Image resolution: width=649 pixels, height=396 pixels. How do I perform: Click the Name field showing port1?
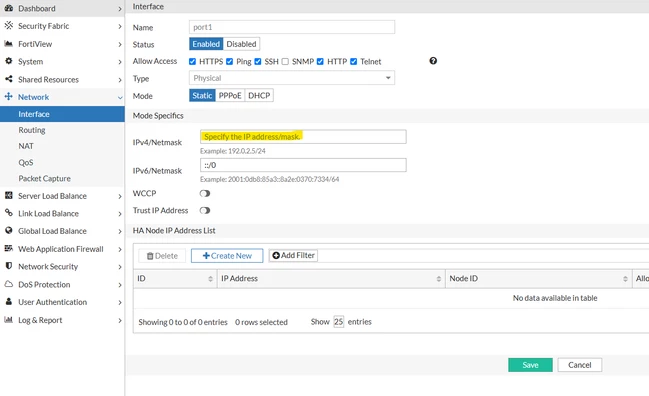pyautogui.click(x=292, y=27)
